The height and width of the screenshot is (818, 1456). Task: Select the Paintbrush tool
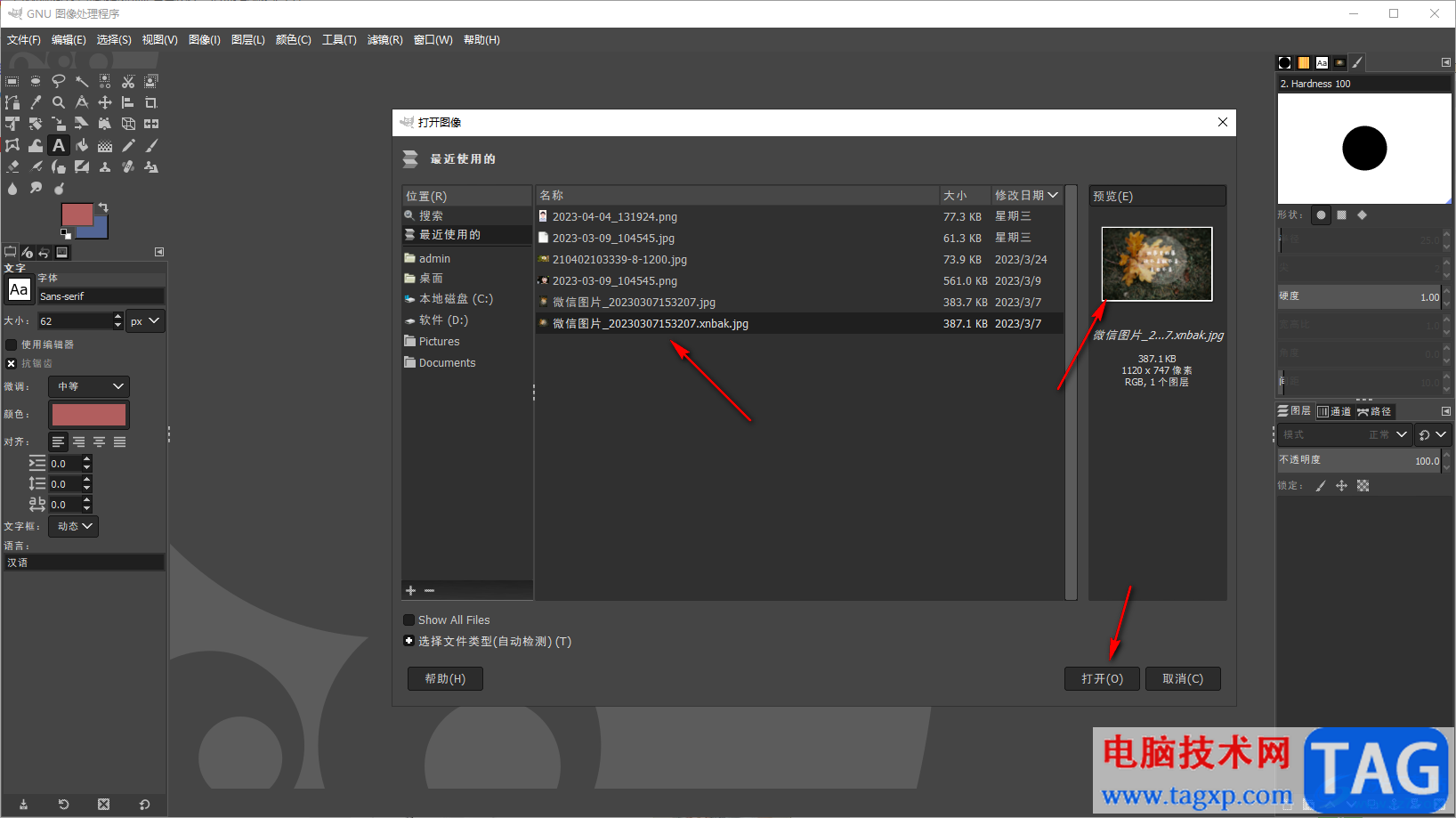click(x=151, y=145)
